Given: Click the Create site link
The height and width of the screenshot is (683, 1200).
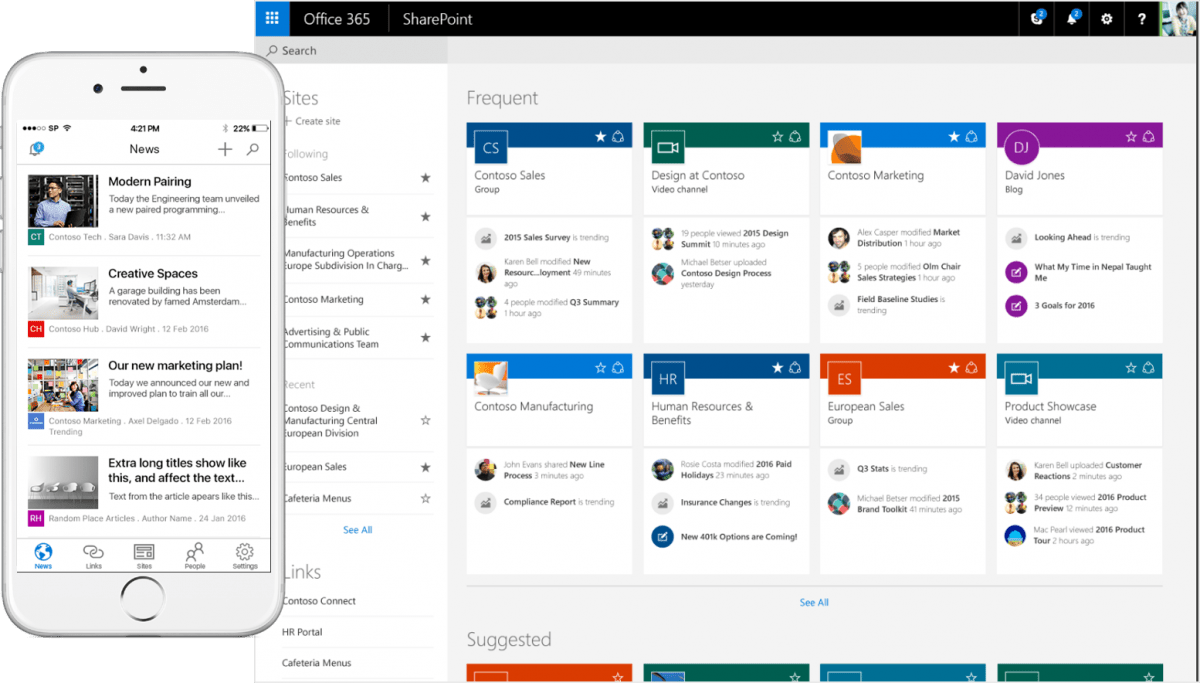Looking at the screenshot, I should point(316,121).
